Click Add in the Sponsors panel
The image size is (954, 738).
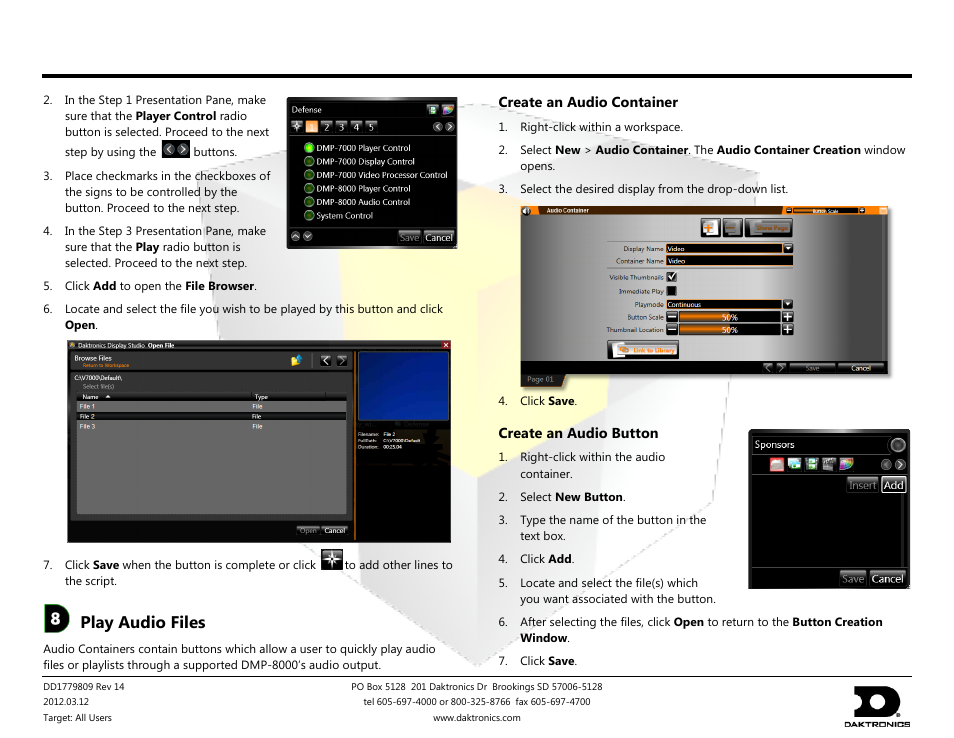(893, 485)
